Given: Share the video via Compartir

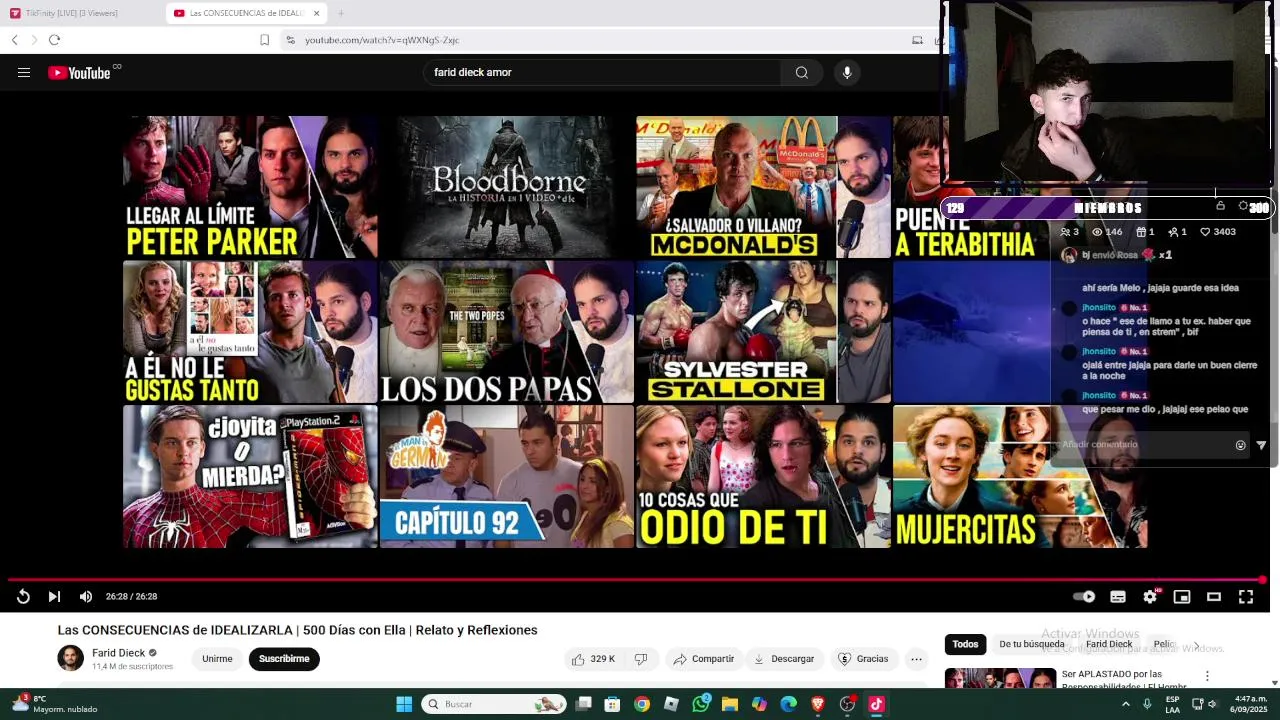Looking at the screenshot, I should 704,659.
